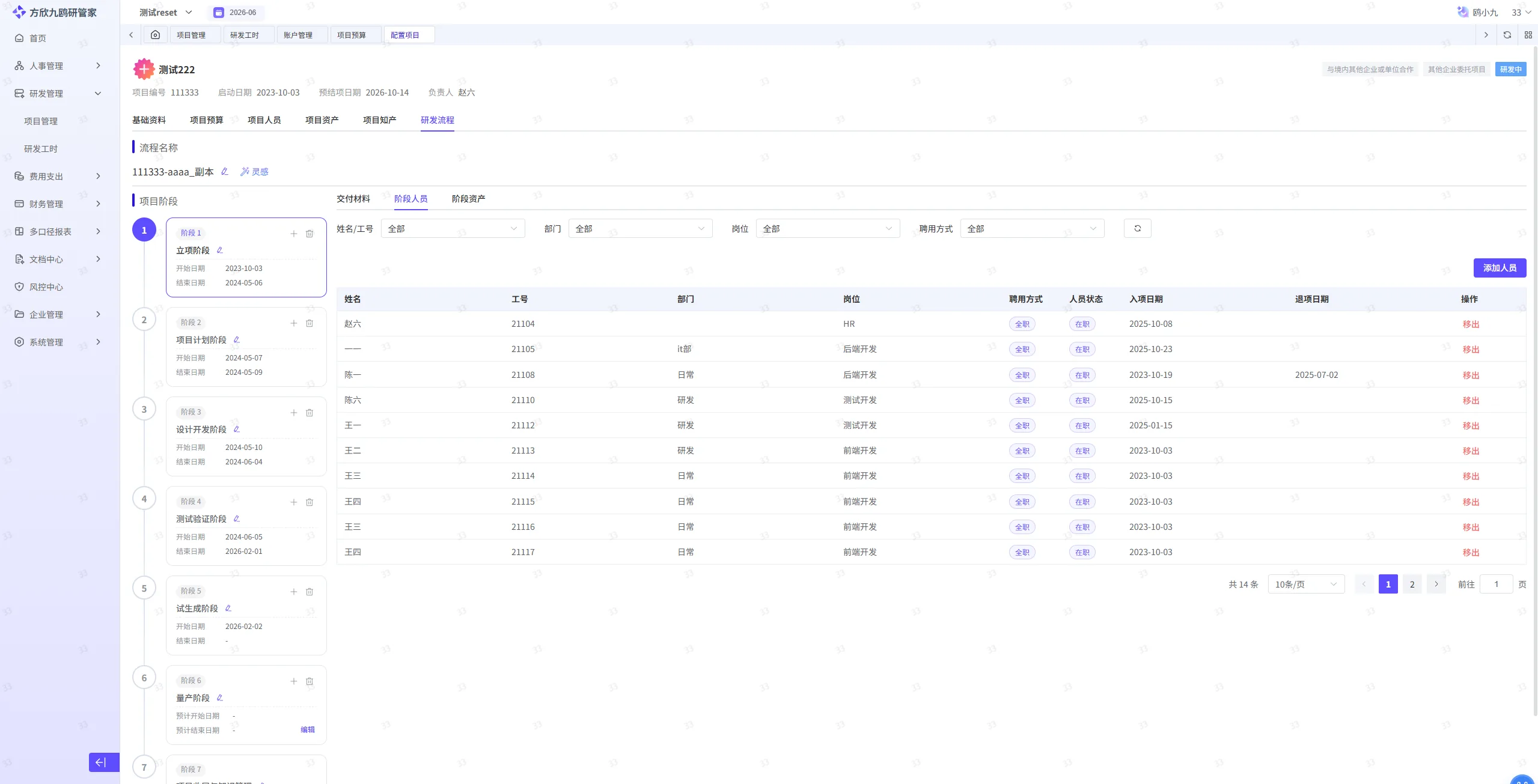
Task: Edit the 测试验证阶段 name with the pencil icon
Action: [x=236, y=519]
